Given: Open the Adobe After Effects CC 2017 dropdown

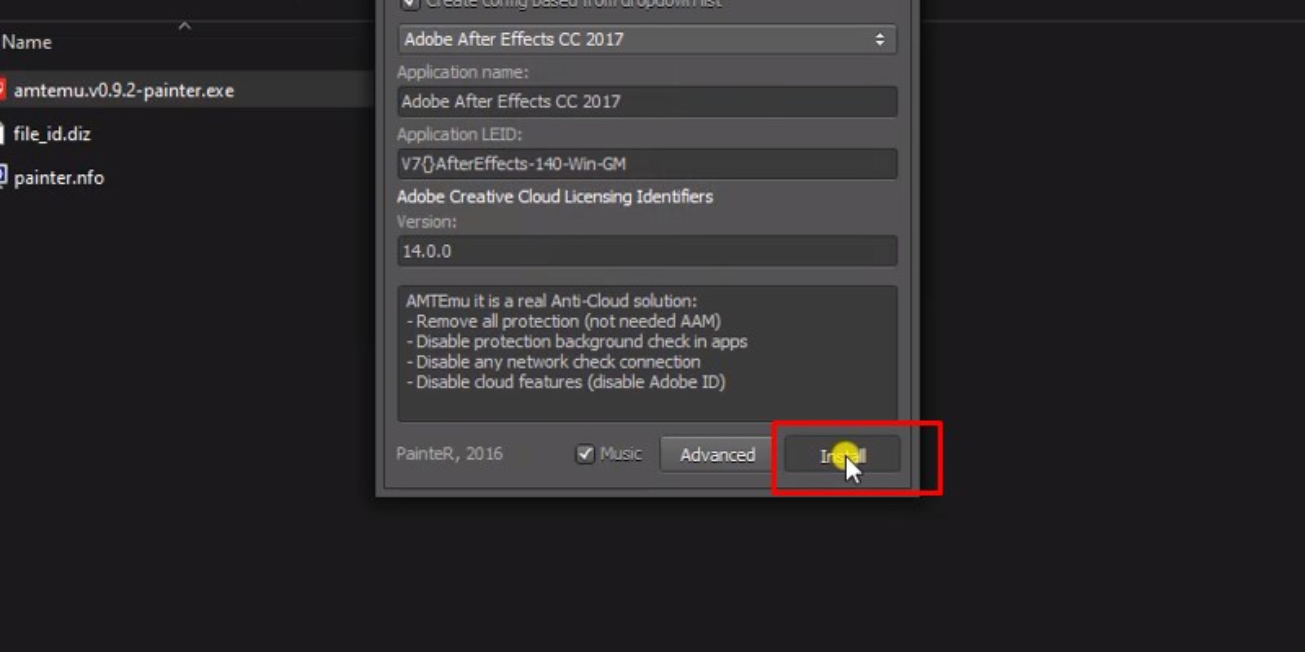Looking at the screenshot, I should 647,39.
